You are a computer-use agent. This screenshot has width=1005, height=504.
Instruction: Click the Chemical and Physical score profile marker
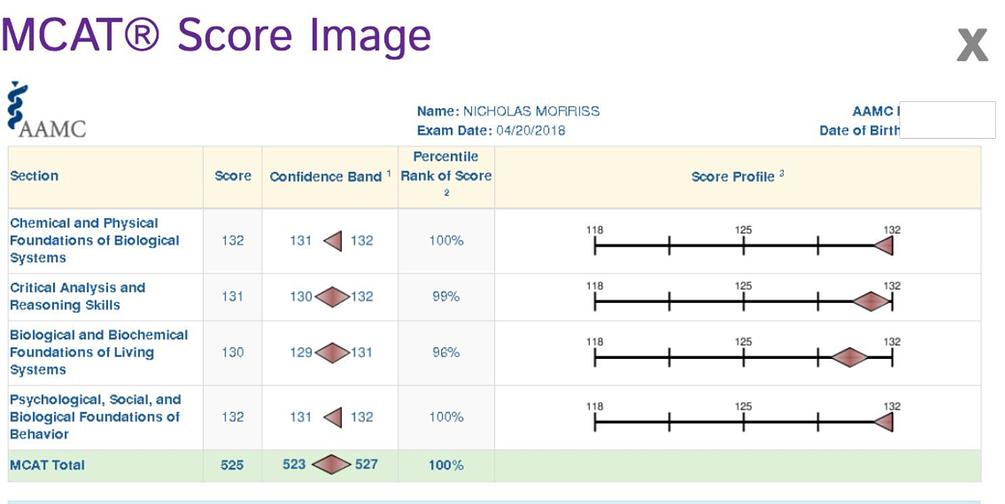point(884,246)
